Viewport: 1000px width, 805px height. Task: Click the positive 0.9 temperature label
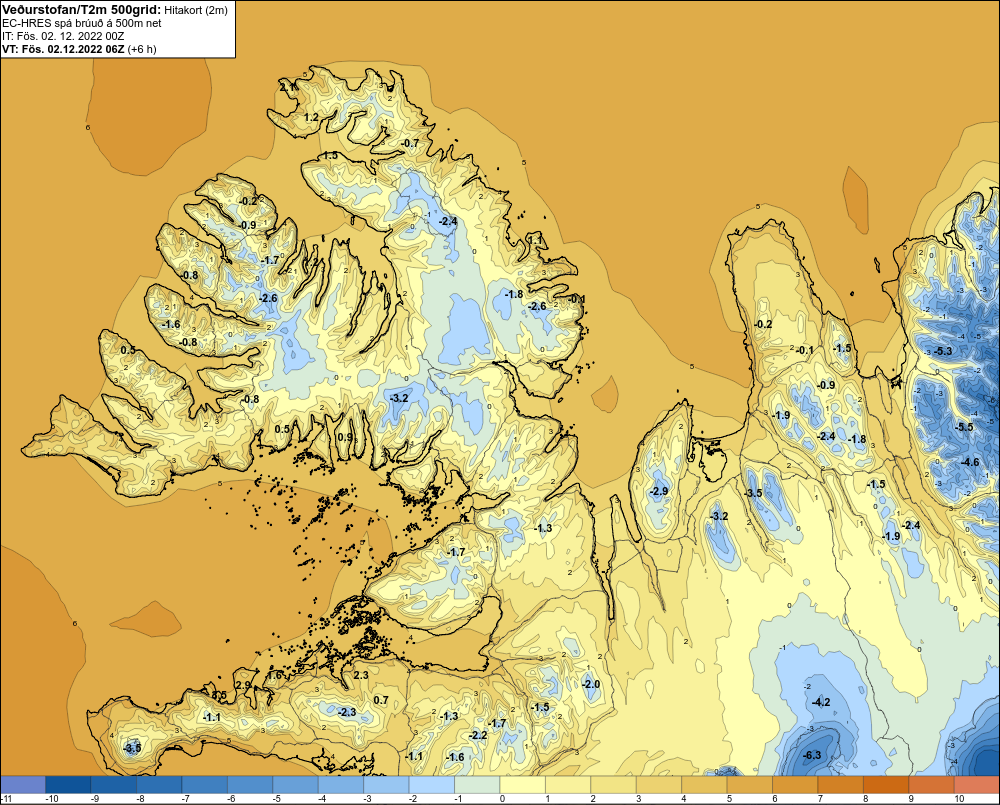pyautogui.click(x=344, y=437)
